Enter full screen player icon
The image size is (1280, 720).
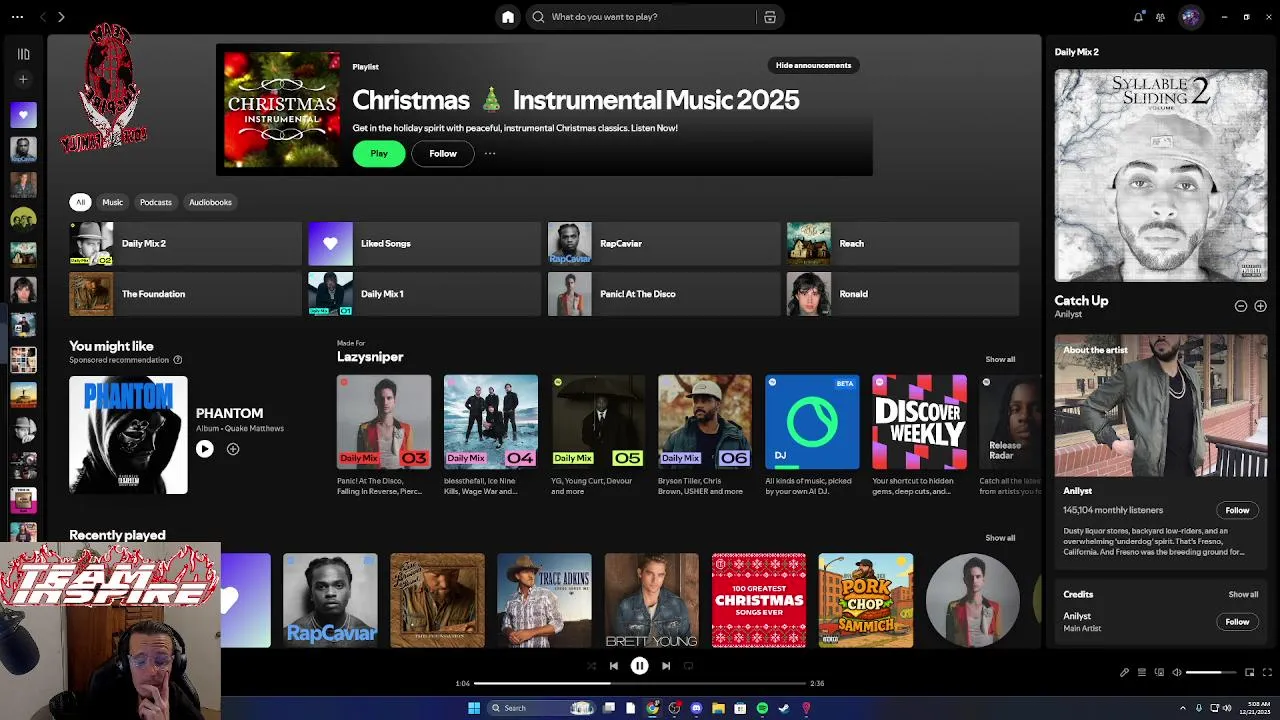[1267, 673]
